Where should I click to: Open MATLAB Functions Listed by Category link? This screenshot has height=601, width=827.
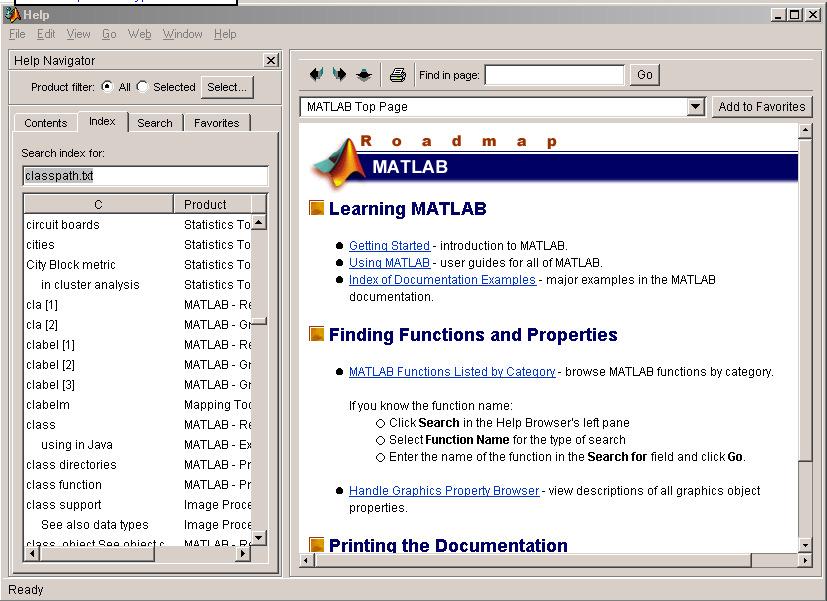pos(452,372)
